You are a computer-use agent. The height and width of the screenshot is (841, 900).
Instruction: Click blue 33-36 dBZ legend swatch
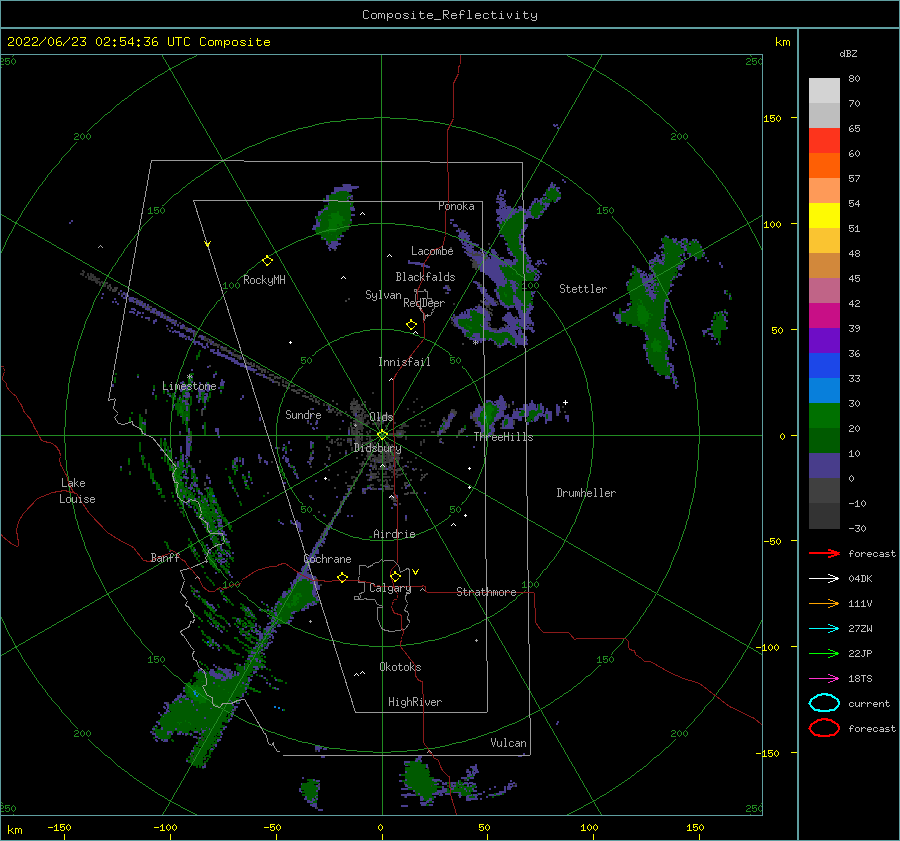pos(824,366)
